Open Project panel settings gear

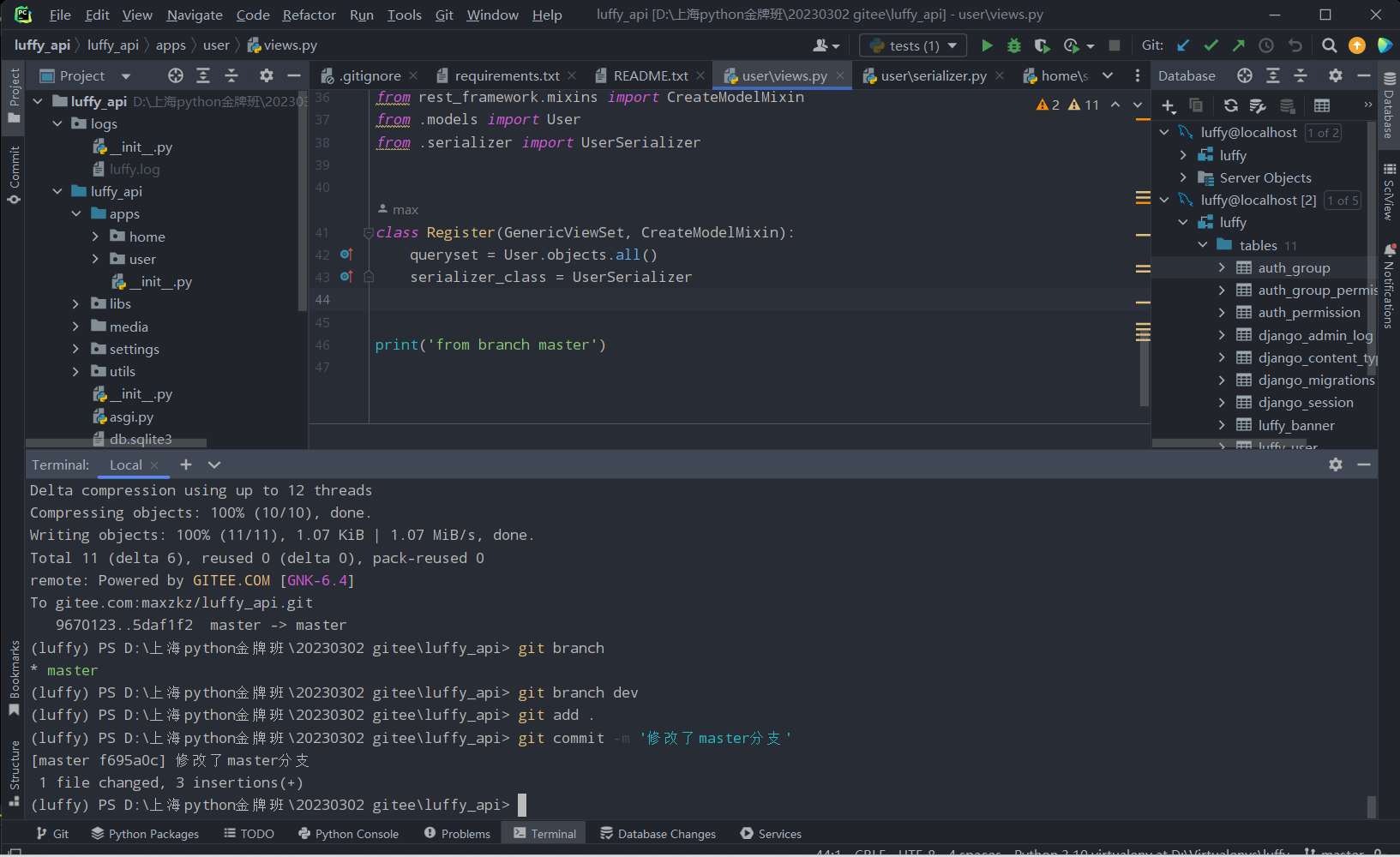click(x=267, y=75)
